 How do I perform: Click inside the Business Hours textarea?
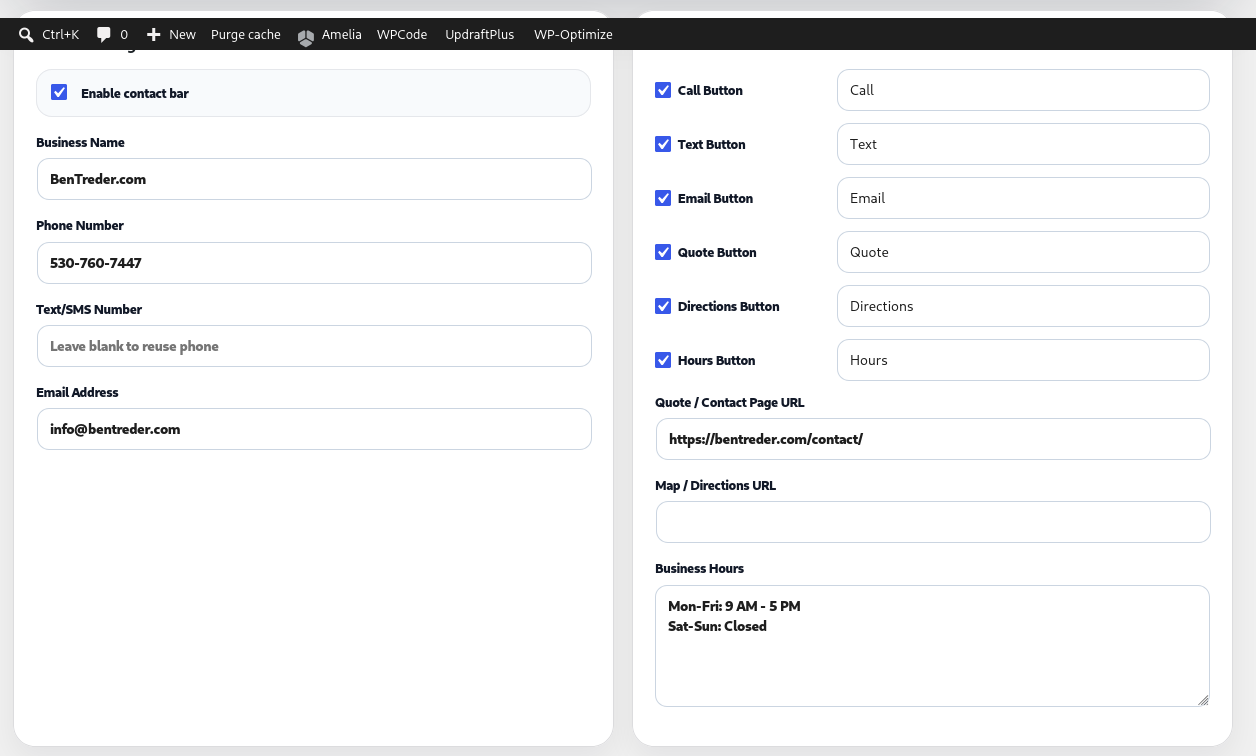click(x=932, y=646)
